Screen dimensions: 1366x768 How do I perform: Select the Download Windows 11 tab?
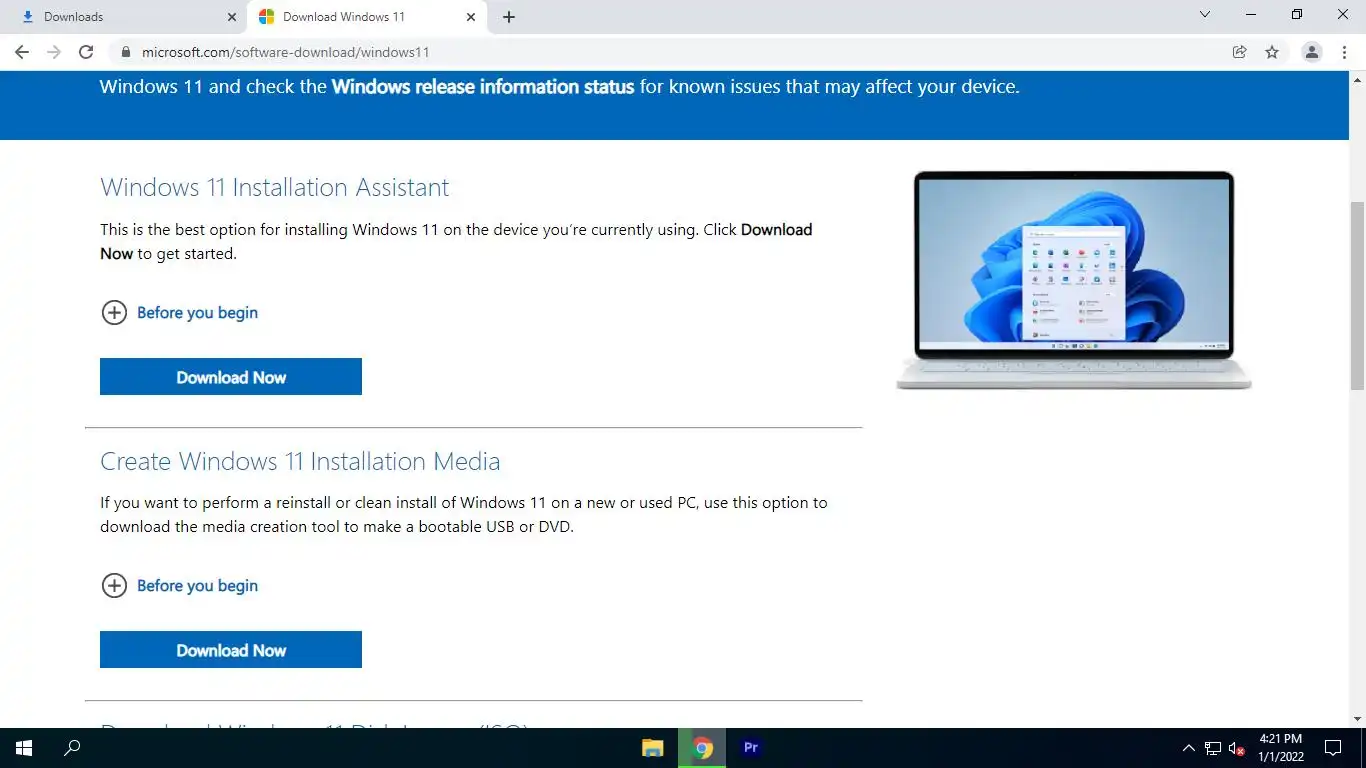tap(367, 17)
